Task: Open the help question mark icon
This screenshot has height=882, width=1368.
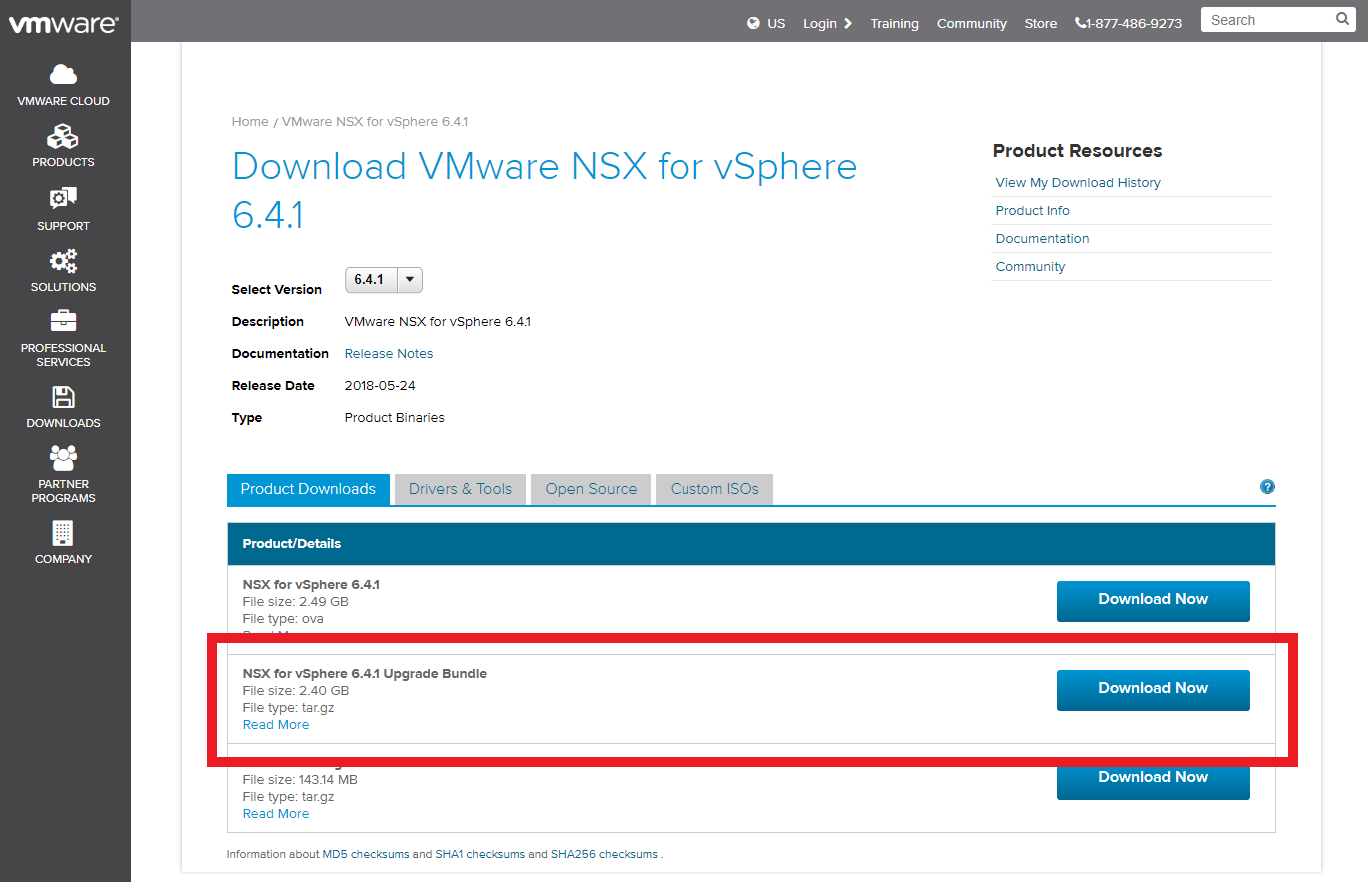Action: (1267, 487)
